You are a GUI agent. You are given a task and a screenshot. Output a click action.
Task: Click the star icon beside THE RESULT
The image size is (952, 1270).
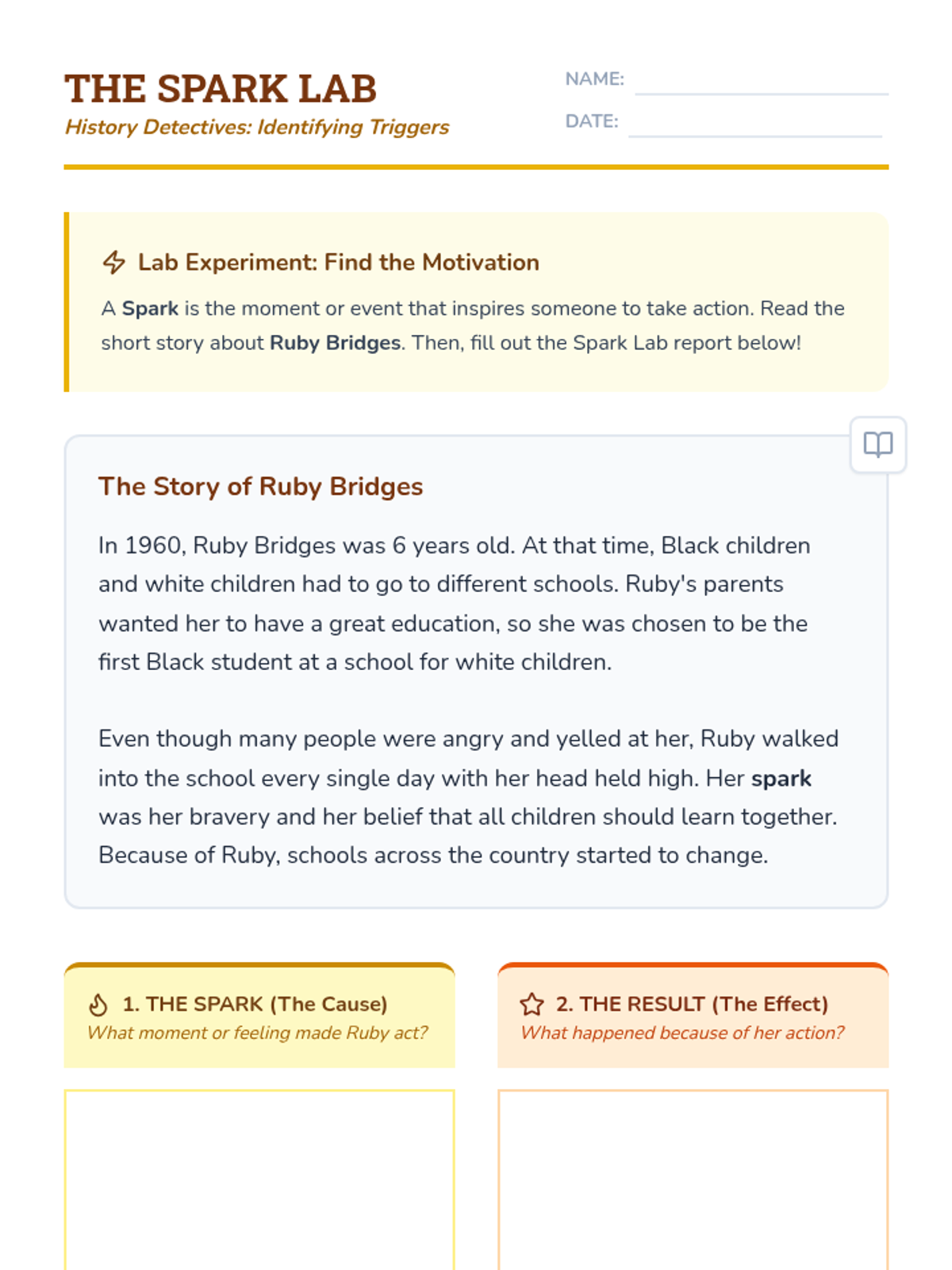(x=532, y=1005)
